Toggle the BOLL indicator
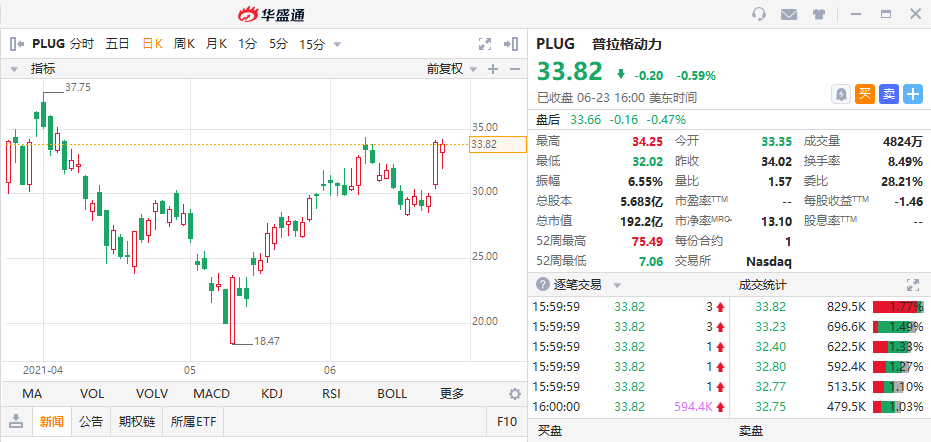The height and width of the screenshot is (442, 931). pyautogui.click(x=392, y=394)
